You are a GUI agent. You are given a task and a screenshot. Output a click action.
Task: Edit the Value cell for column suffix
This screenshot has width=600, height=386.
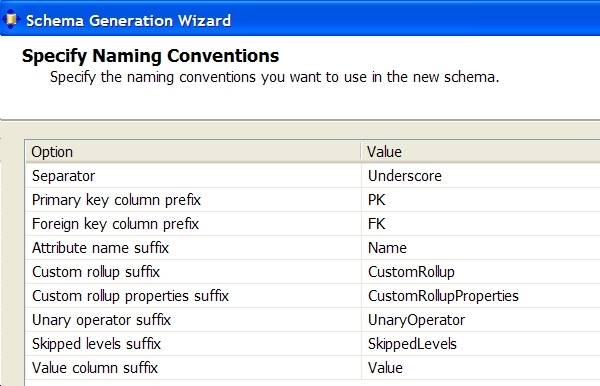pyautogui.click(x=481, y=368)
